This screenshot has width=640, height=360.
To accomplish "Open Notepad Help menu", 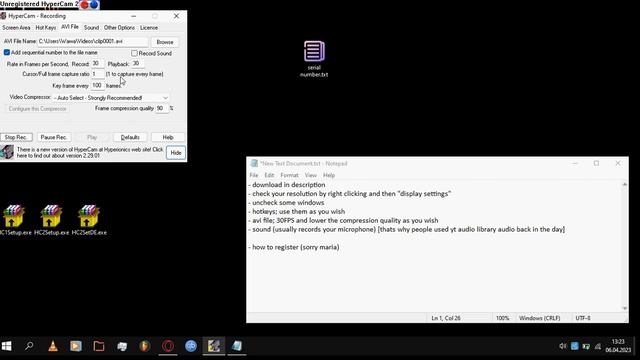I will click(329, 175).
